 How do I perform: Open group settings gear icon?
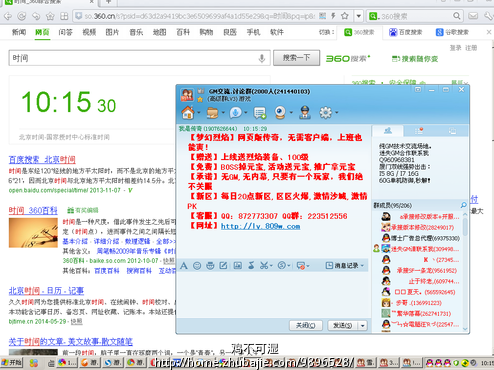tap(325, 113)
